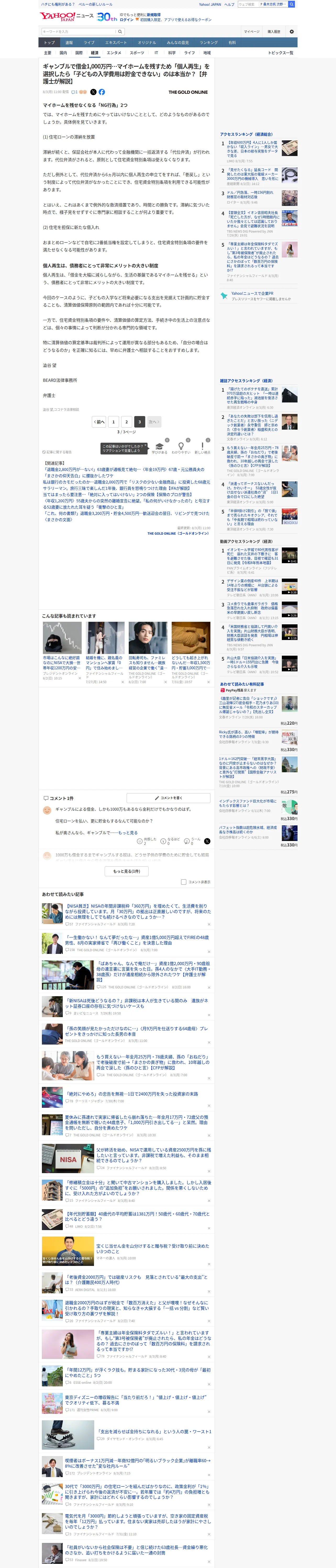The image size is (336, 1568).
Task: Open settings via the gear icon
Action: pos(292,32)
